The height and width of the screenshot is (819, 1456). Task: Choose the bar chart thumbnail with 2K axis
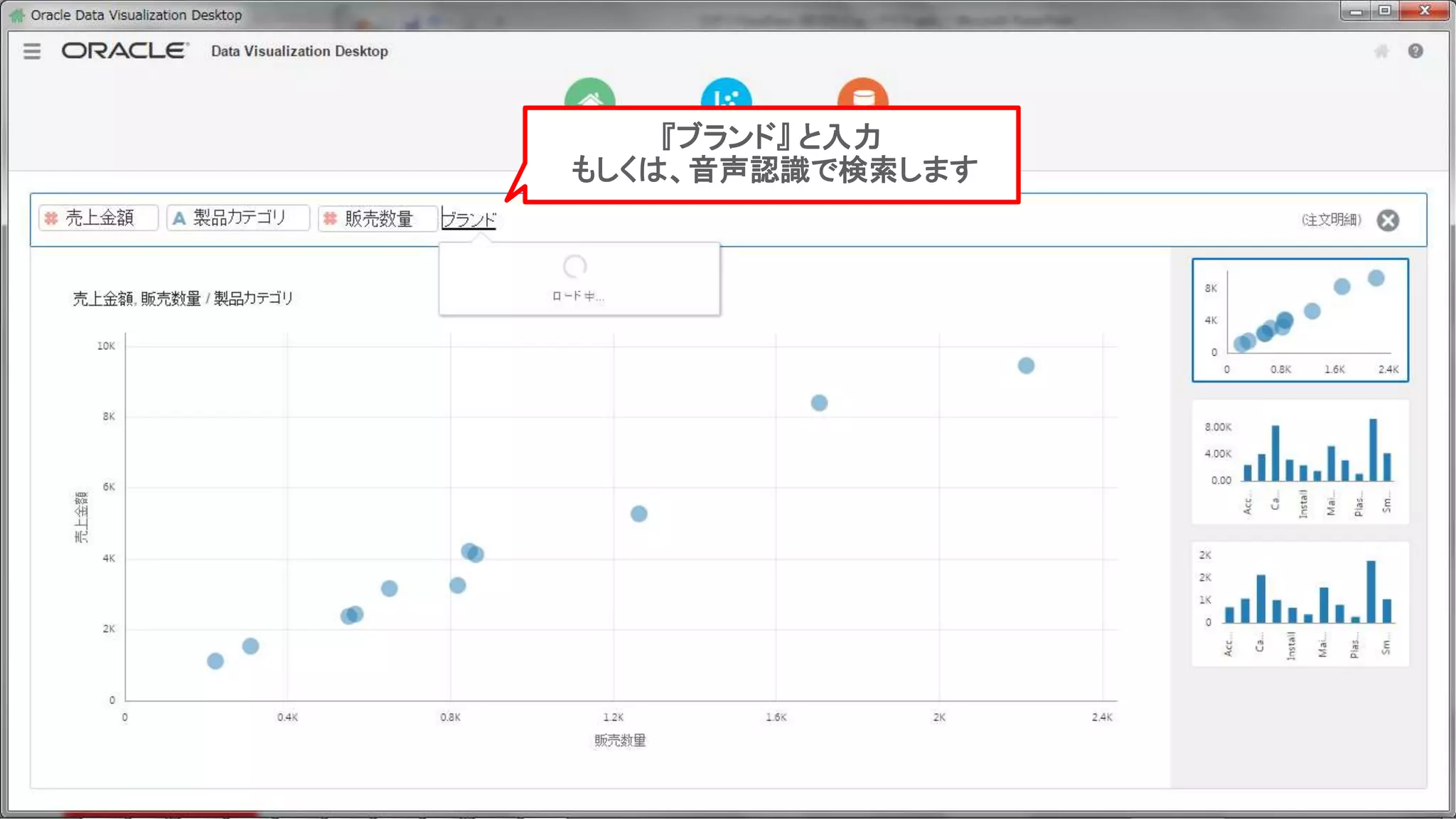tap(1300, 604)
